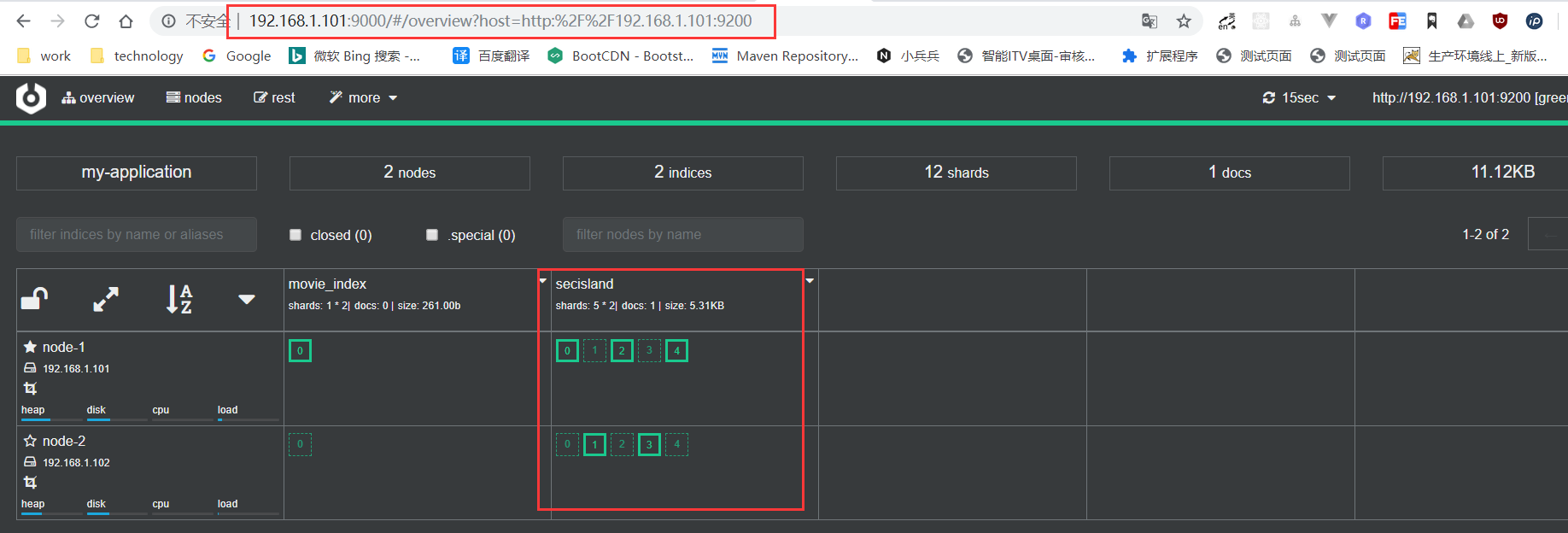Click the disk icon beside 192.168.1.101
This screenshot has width=1568, height=533.
(x=30, y=368)
